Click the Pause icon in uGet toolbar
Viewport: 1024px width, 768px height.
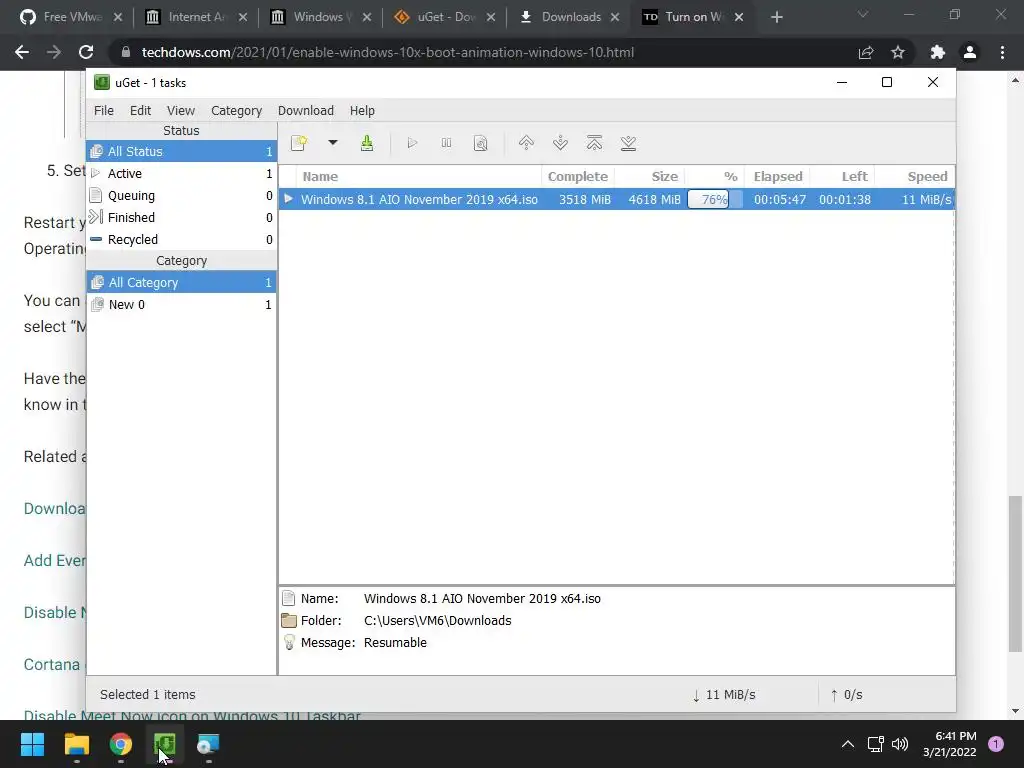click(446, 143)
